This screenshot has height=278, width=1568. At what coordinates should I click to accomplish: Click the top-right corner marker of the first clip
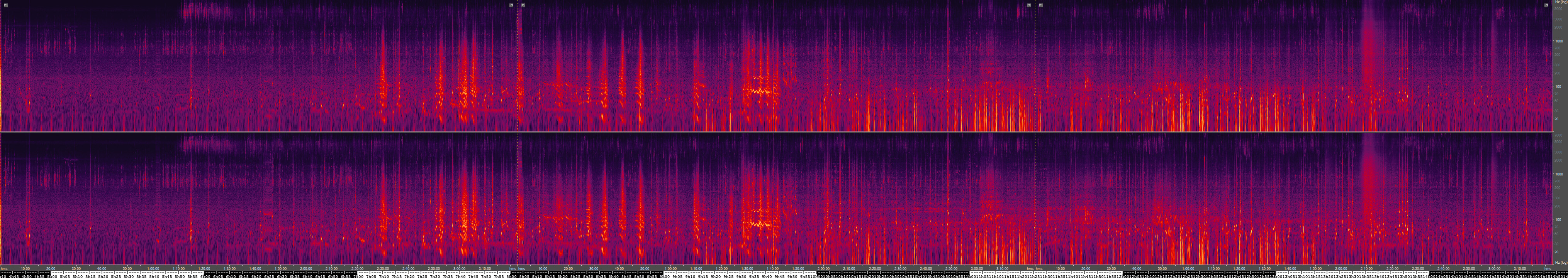pos(511,5)
